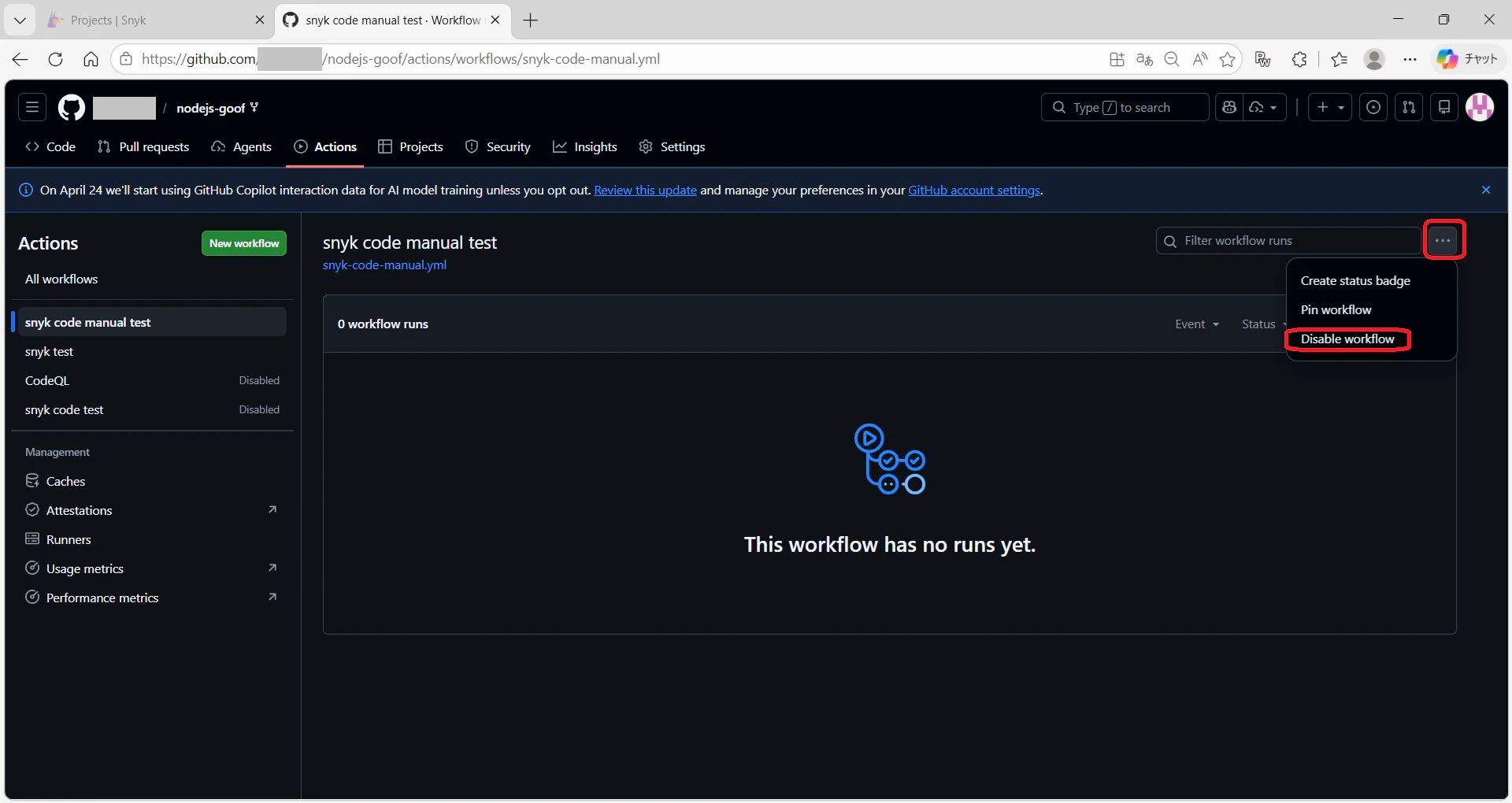Switch to the Actions tab
This screenshot has height=803, width=1512.
click(x=325, y=146)
